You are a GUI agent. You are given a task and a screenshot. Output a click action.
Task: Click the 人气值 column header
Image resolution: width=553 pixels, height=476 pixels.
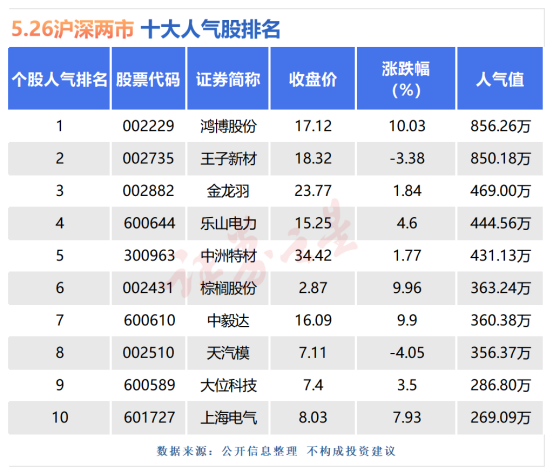(500, 78)
